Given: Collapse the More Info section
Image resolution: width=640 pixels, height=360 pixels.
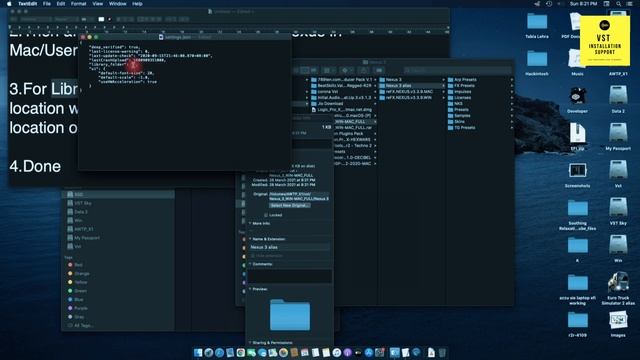Looking at the screenshot, I should (250, 223).
